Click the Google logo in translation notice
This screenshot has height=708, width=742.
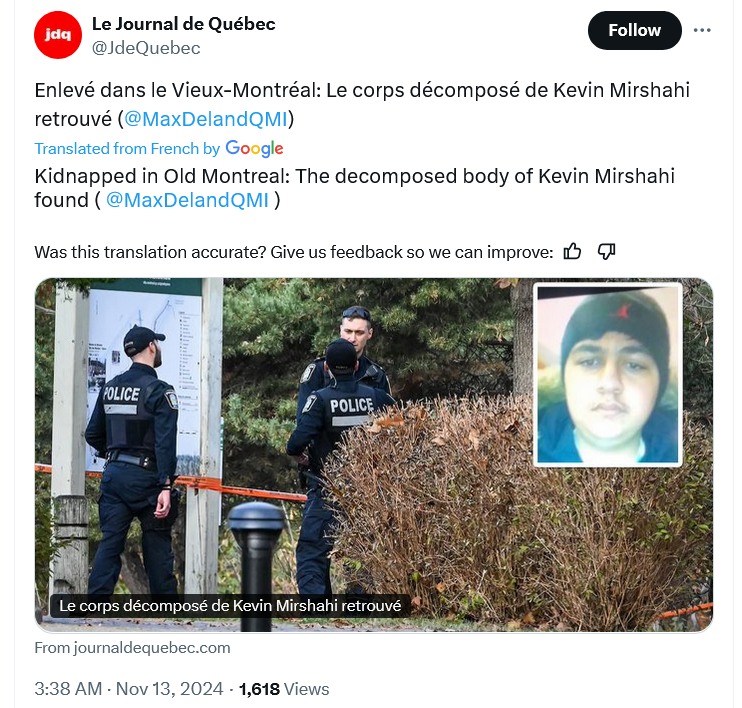click(255, 149)
